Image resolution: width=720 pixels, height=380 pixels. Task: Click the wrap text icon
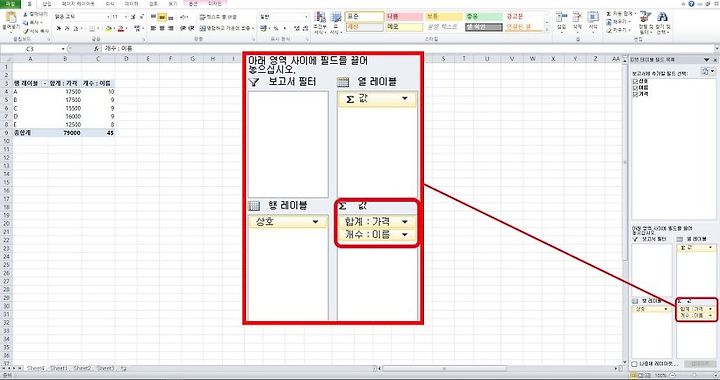[x=203, y=17]
